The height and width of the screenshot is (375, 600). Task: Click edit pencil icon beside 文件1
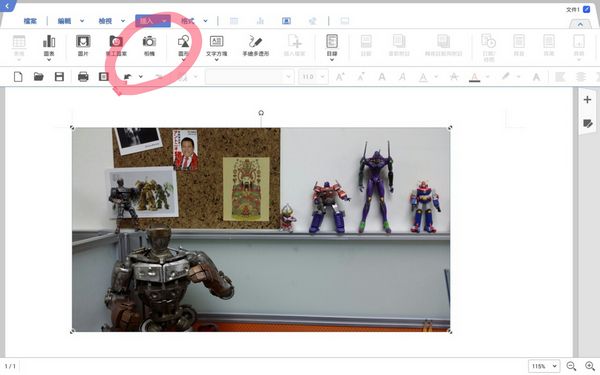(x=586, y=9)
